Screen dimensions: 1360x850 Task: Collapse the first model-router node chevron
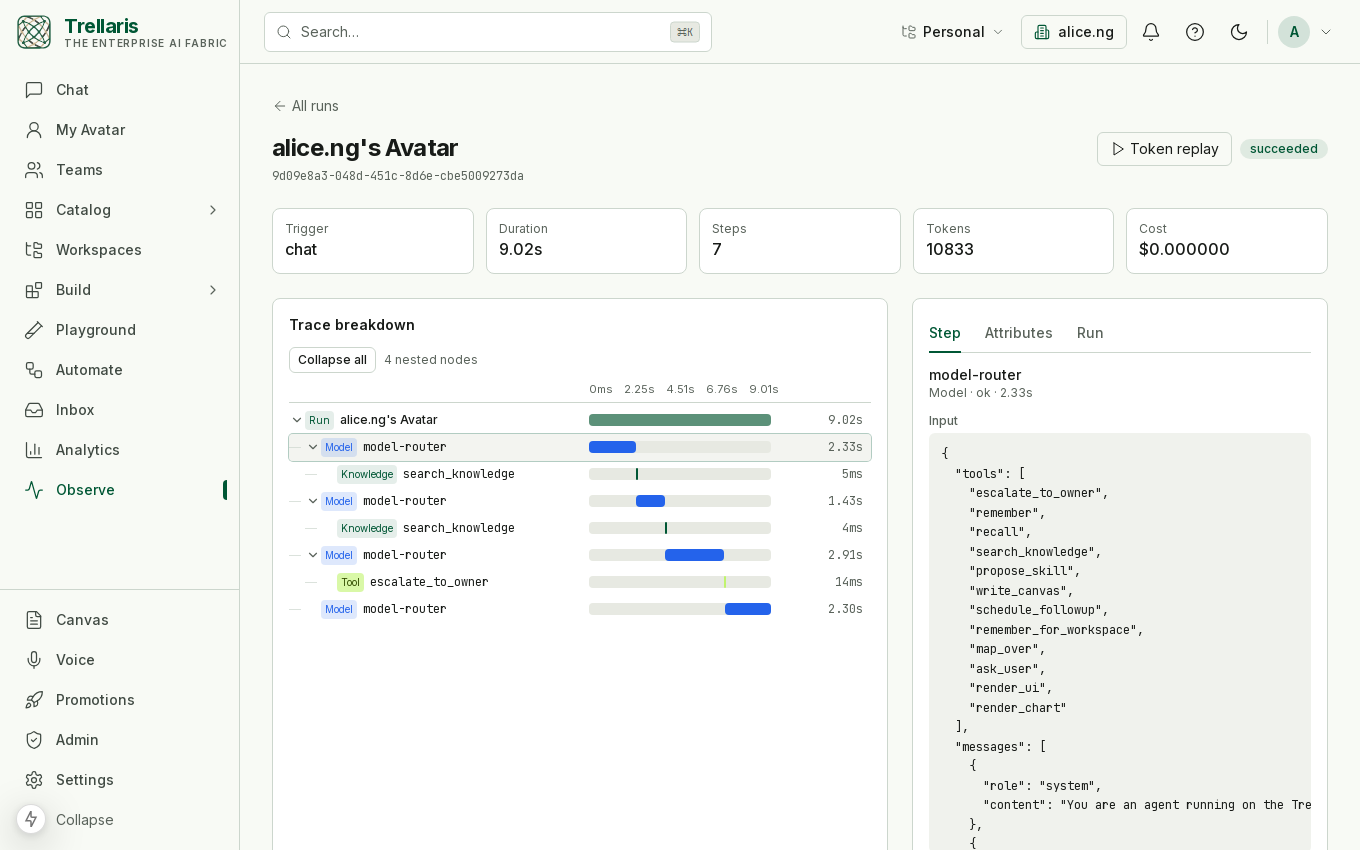coord(313,447)
